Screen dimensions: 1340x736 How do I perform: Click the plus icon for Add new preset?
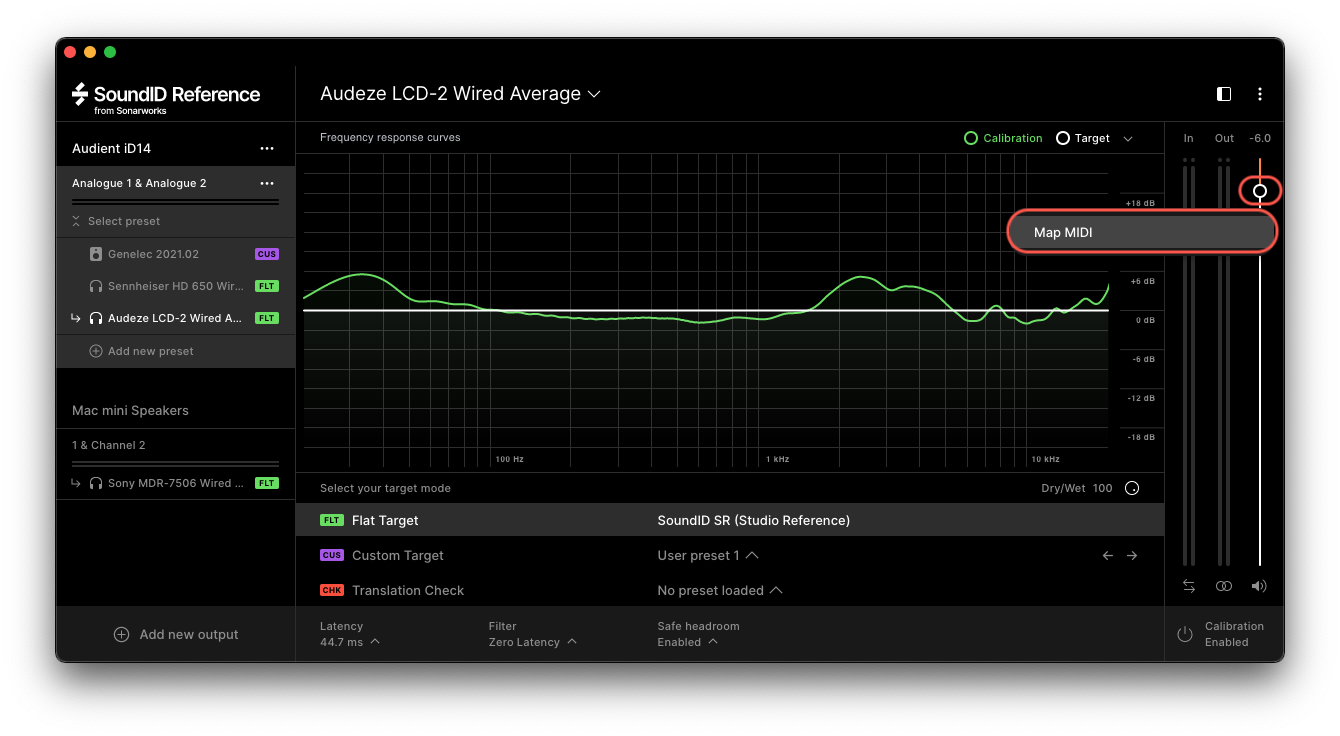96,351
